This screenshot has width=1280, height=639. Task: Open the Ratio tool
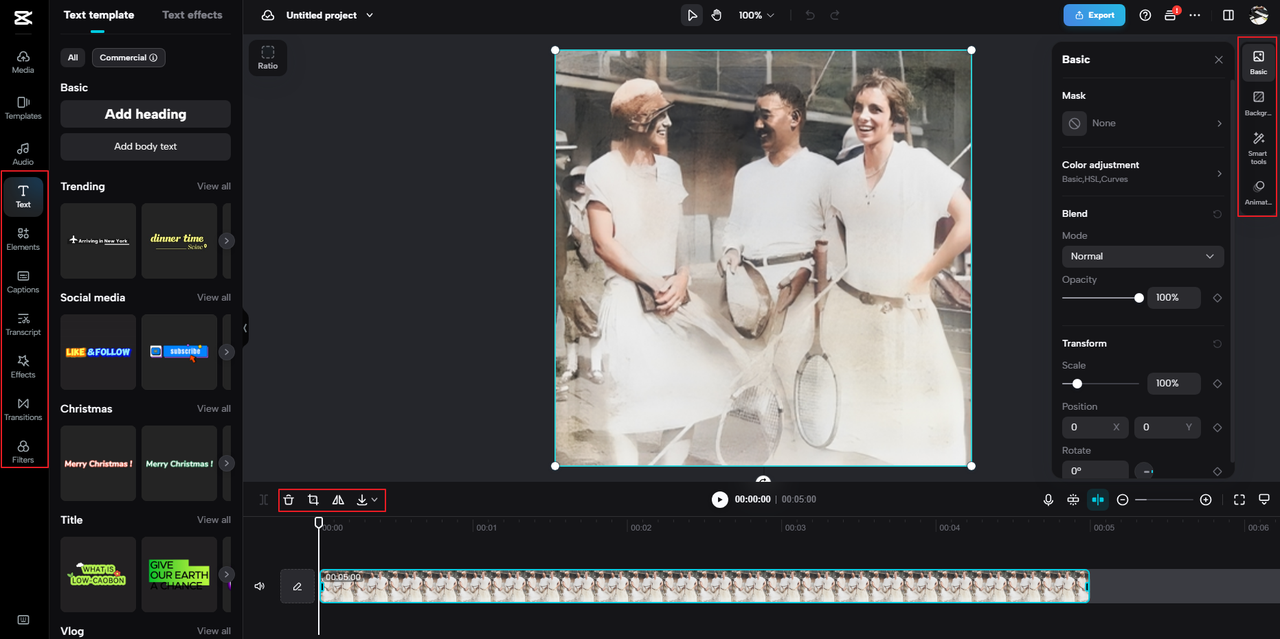[x=268, y=57]
